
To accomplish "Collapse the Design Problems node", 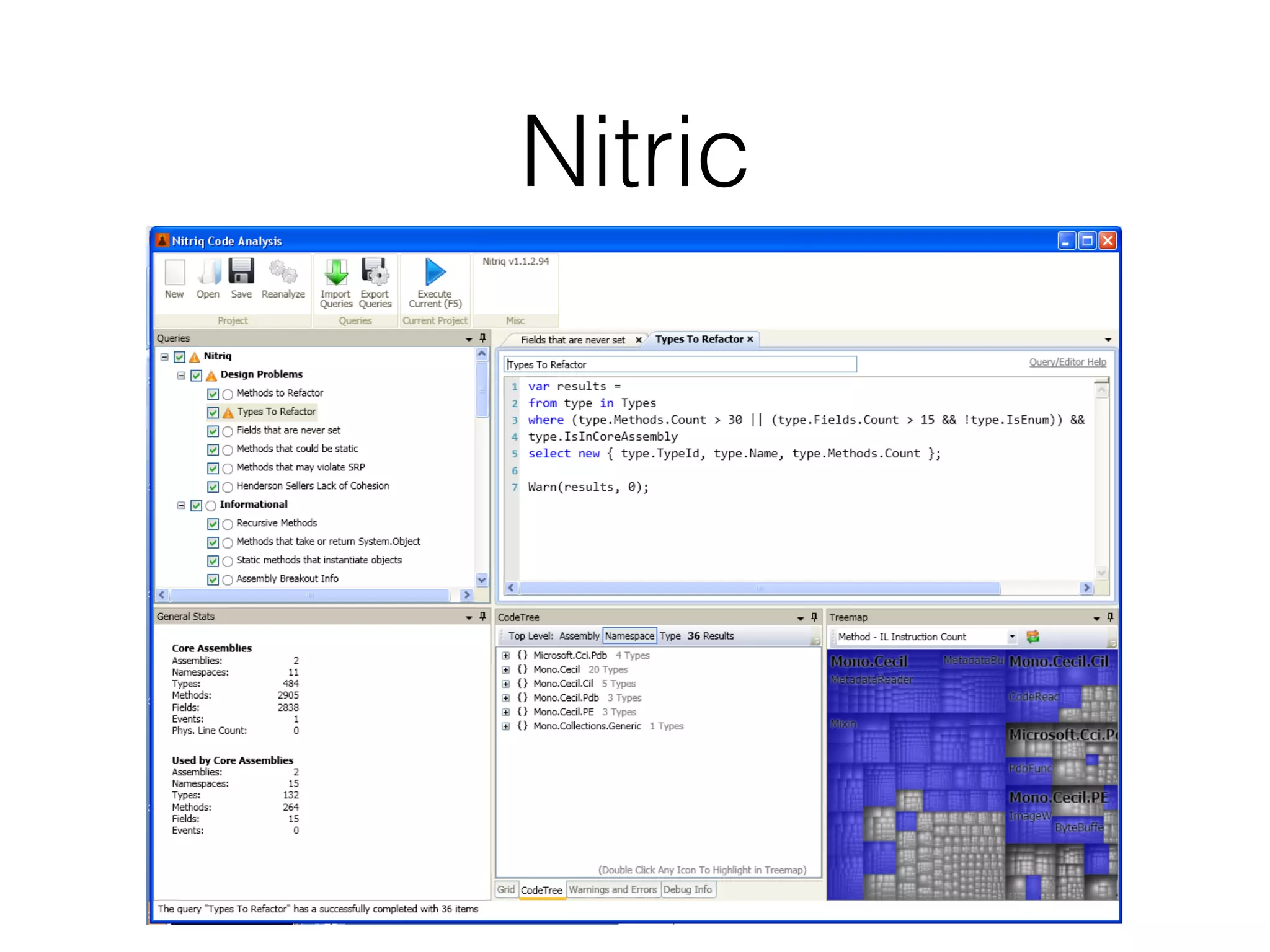I will tap(181, 376).
